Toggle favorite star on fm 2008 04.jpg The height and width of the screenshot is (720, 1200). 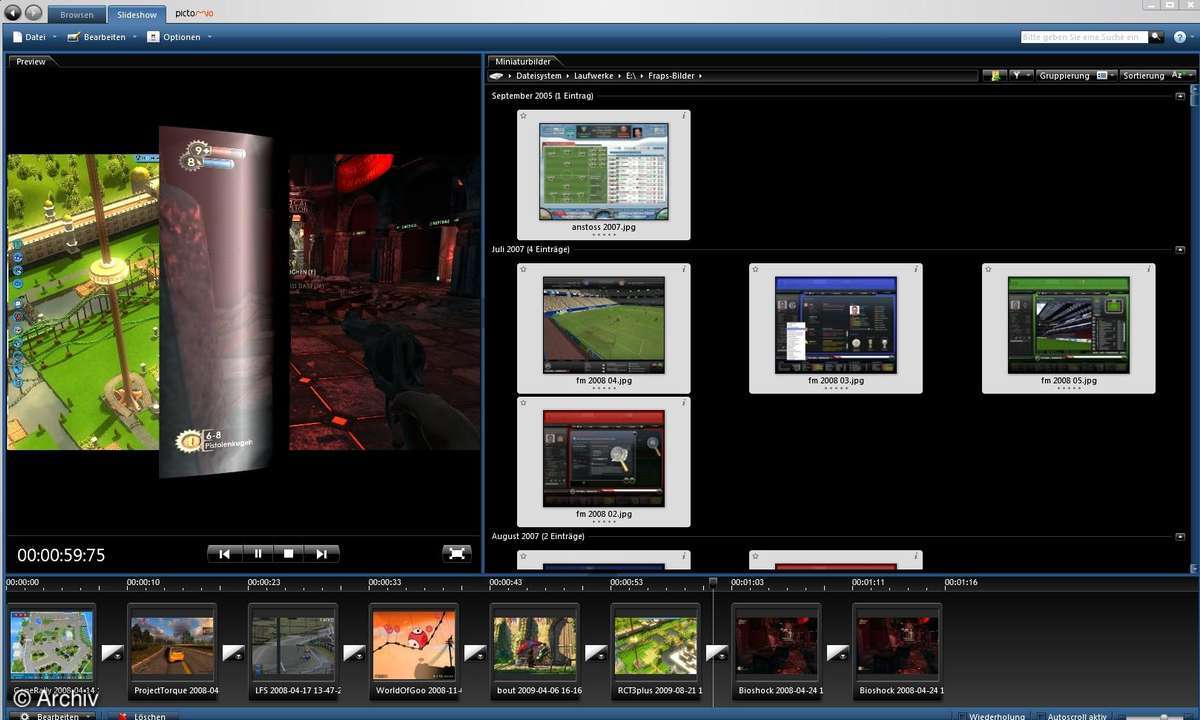point(523,270)
